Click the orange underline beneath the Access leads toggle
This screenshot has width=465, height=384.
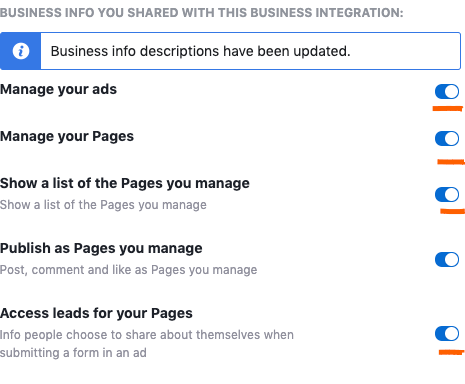(x=452, y=352)
